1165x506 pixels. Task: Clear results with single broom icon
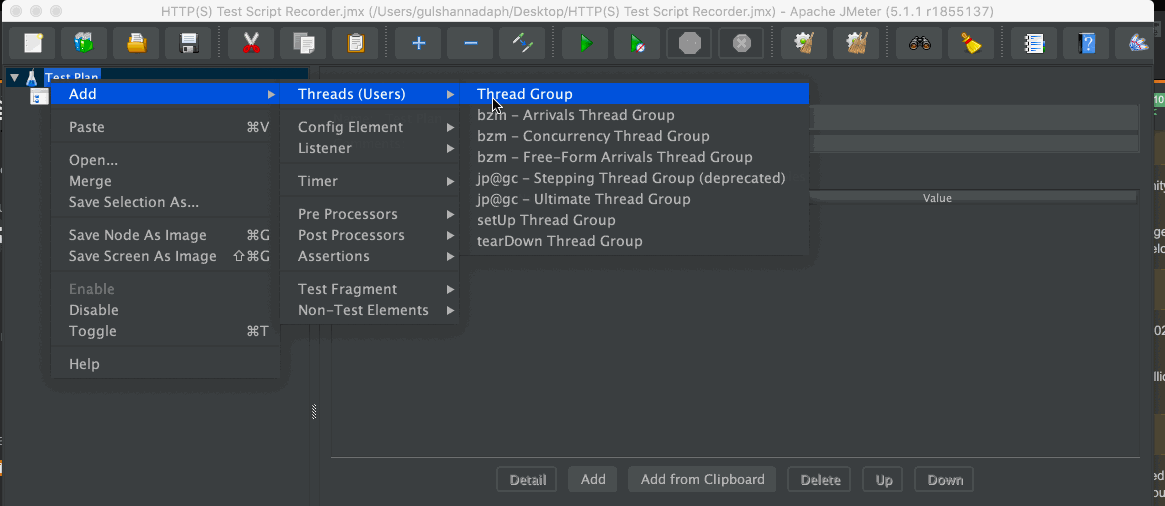coord(805,43)
